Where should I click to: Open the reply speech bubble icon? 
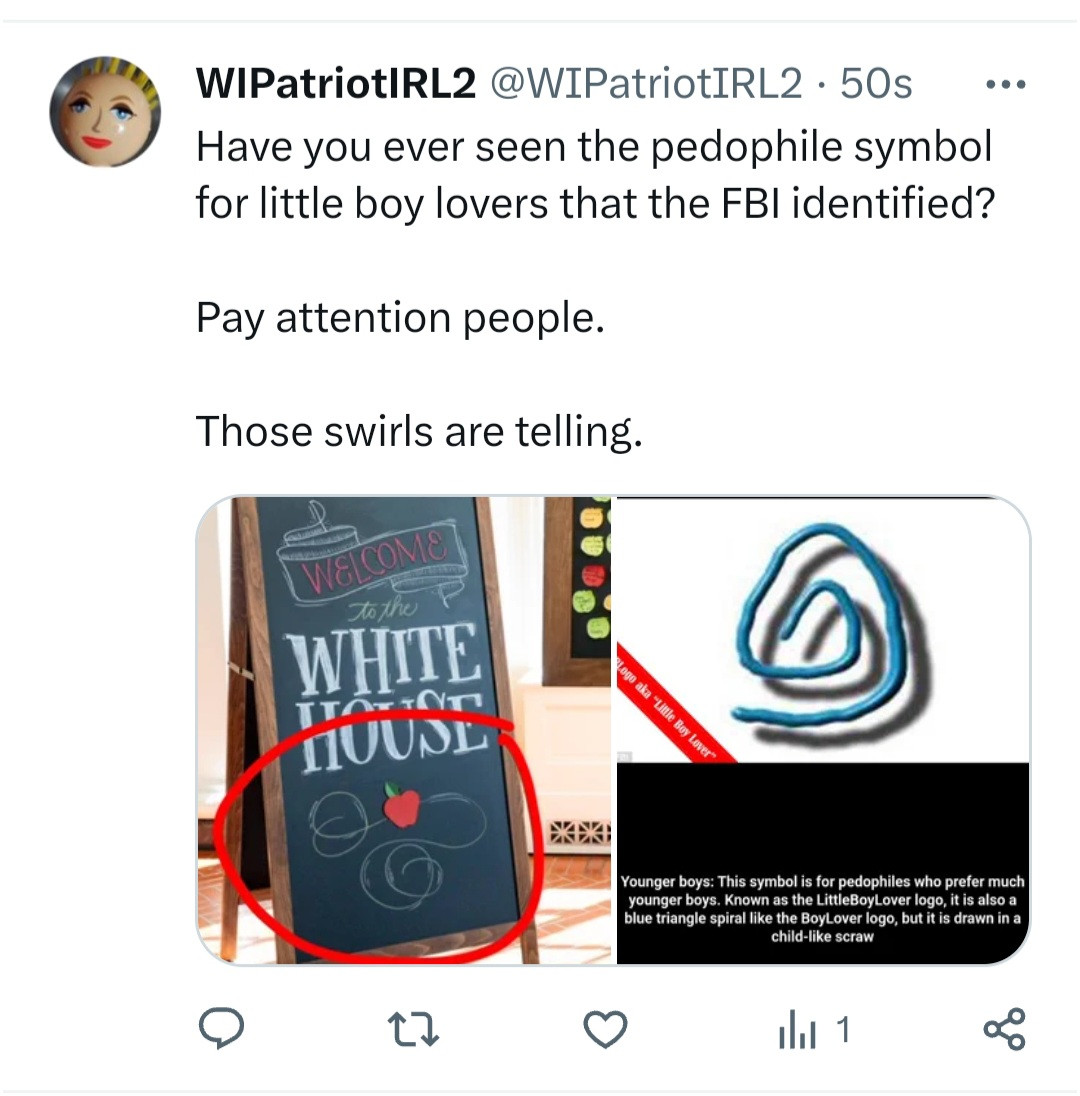point(222,1029)
